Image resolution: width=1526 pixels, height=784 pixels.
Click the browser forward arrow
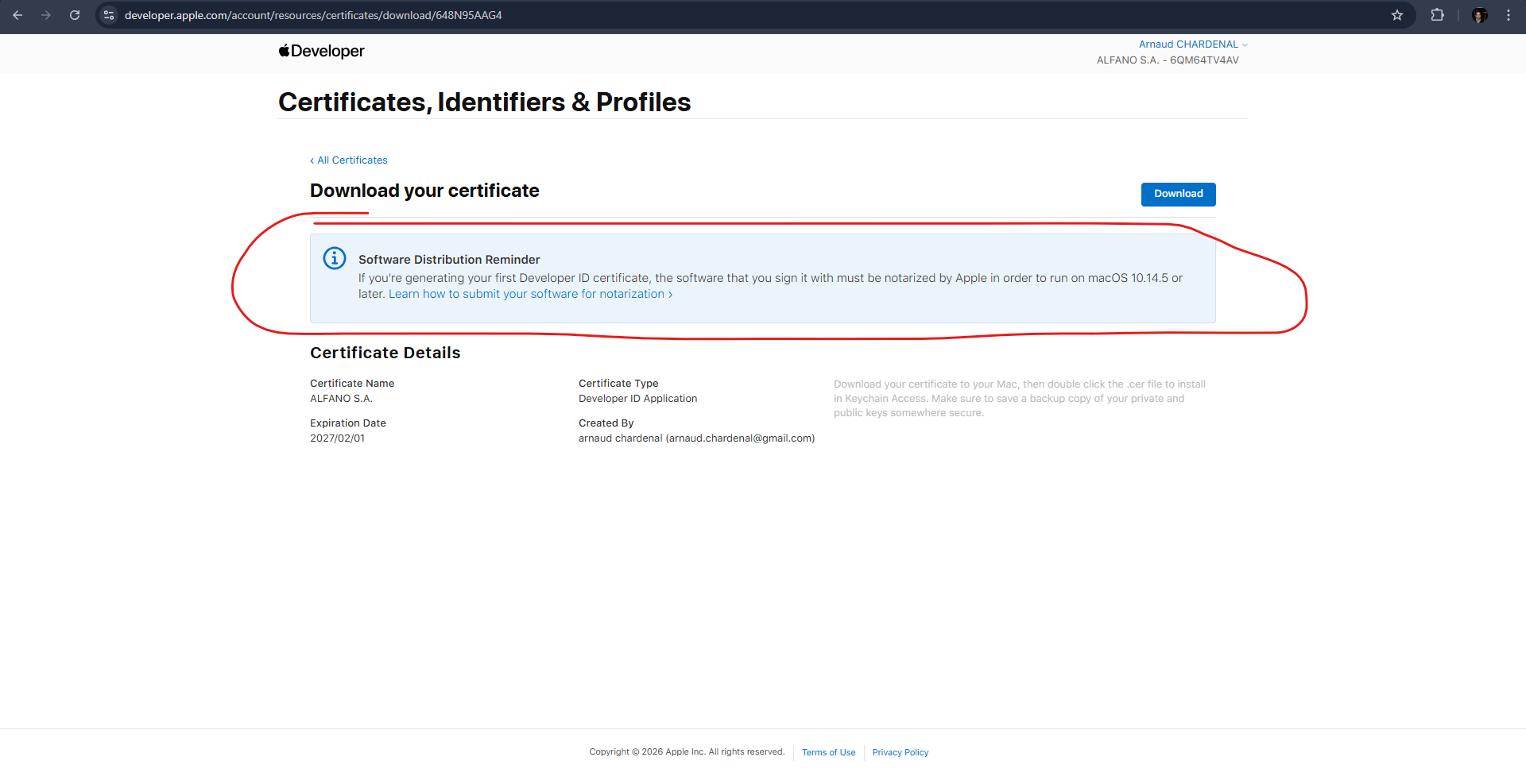click(x=46, y=15)
